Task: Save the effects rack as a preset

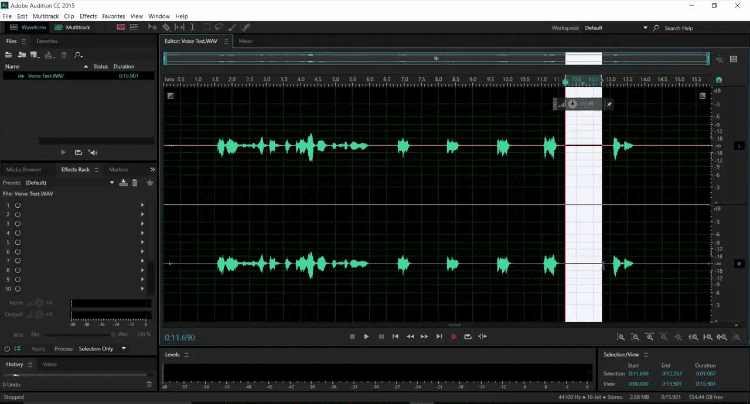Action: click(123, 183)
